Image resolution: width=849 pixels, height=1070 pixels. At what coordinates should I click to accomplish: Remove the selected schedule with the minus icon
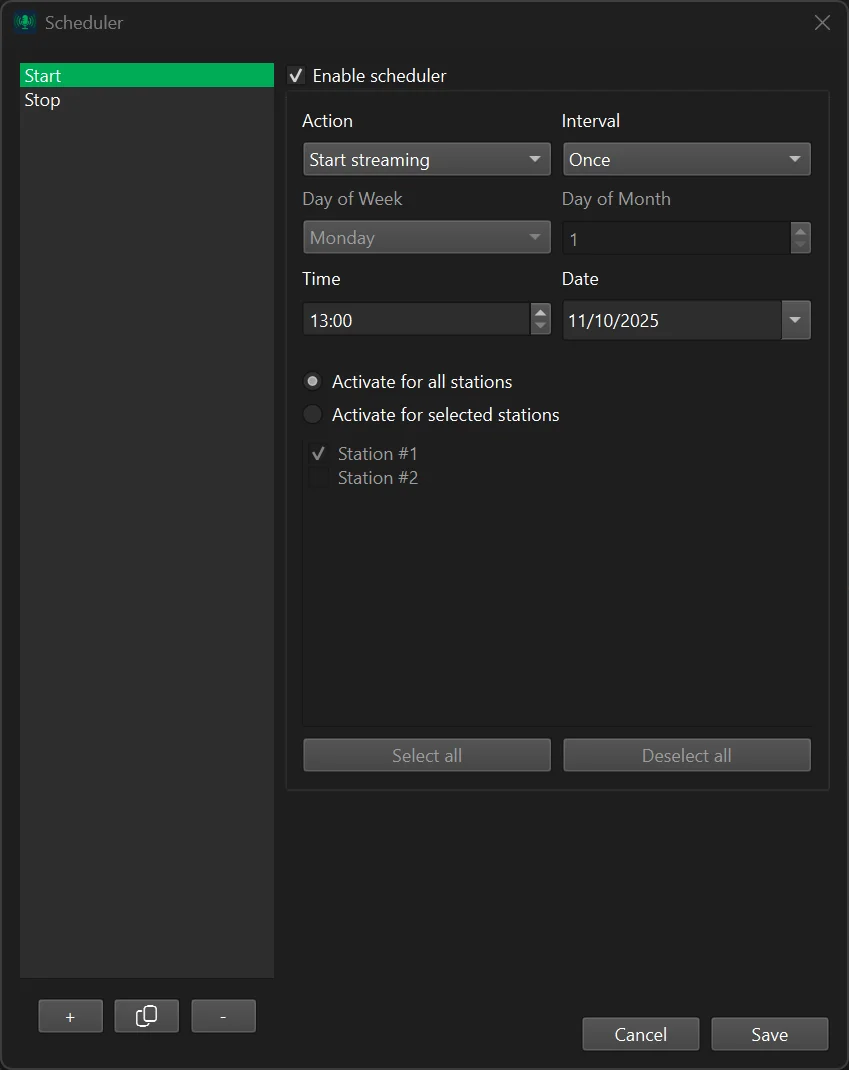pyautogui.click(x=223, y=1016)
